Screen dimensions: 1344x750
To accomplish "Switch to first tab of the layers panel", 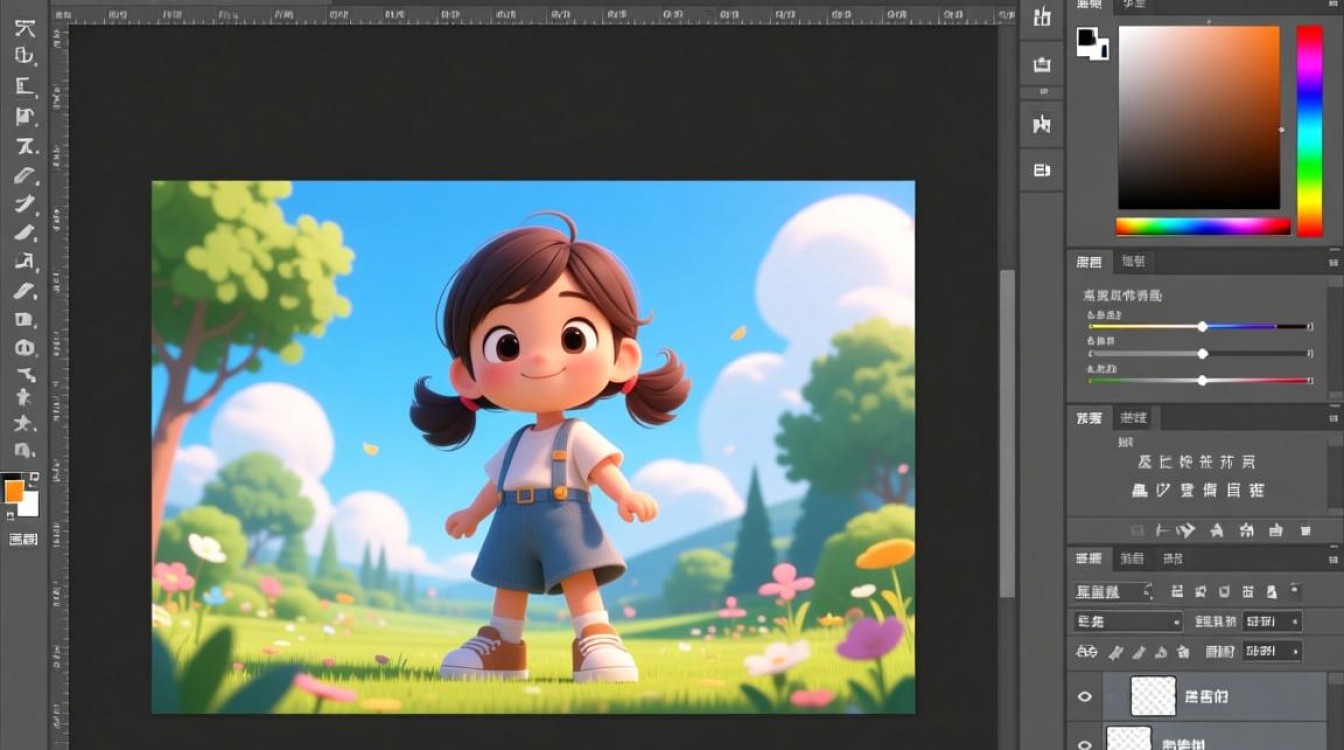I will pos(1088,559).
